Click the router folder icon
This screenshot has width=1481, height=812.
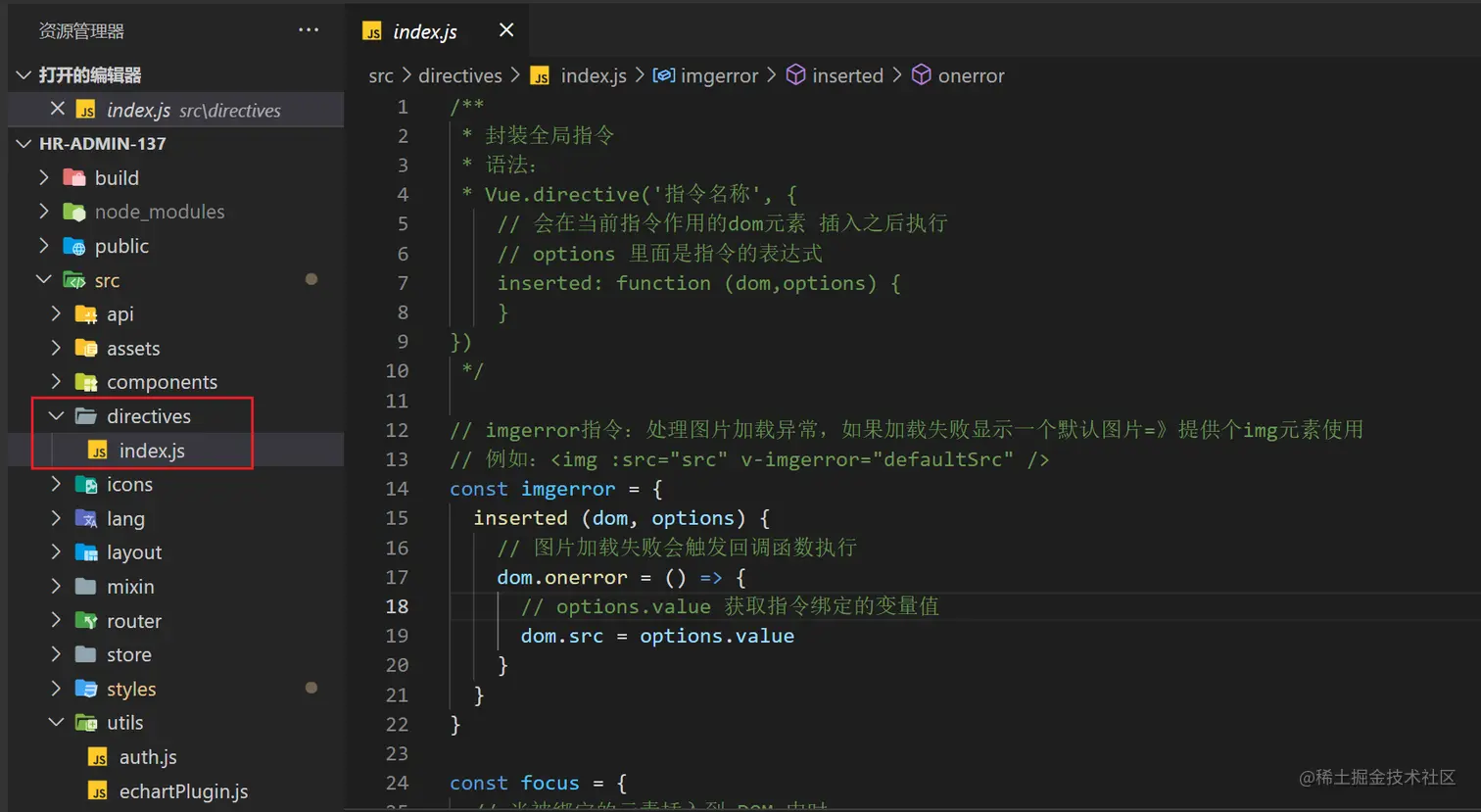pyautogui.click(x=86, y=621)
